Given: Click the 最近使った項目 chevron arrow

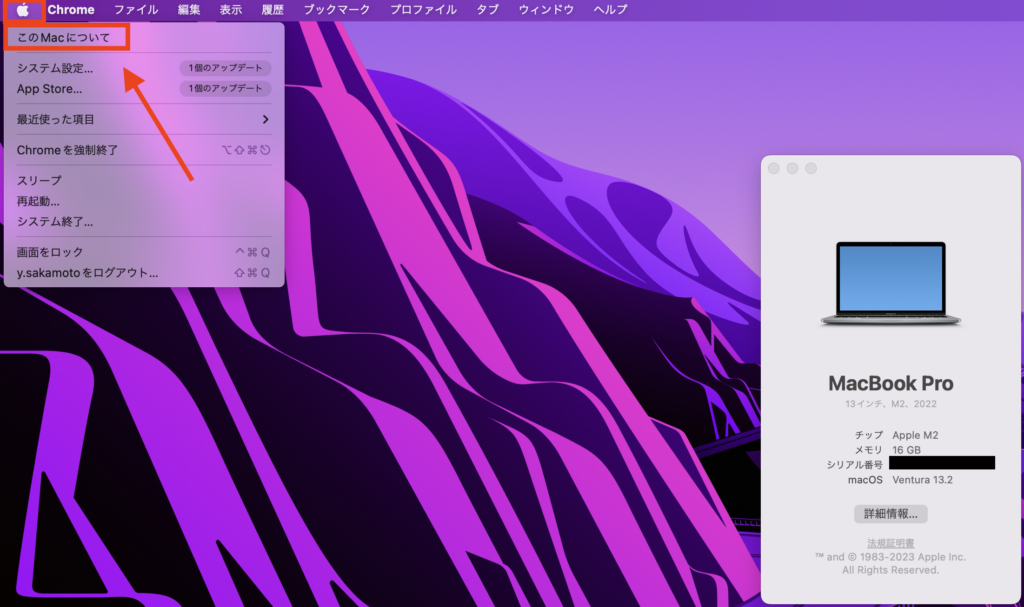Looking at the screenshot, I should tap(265, 120).
